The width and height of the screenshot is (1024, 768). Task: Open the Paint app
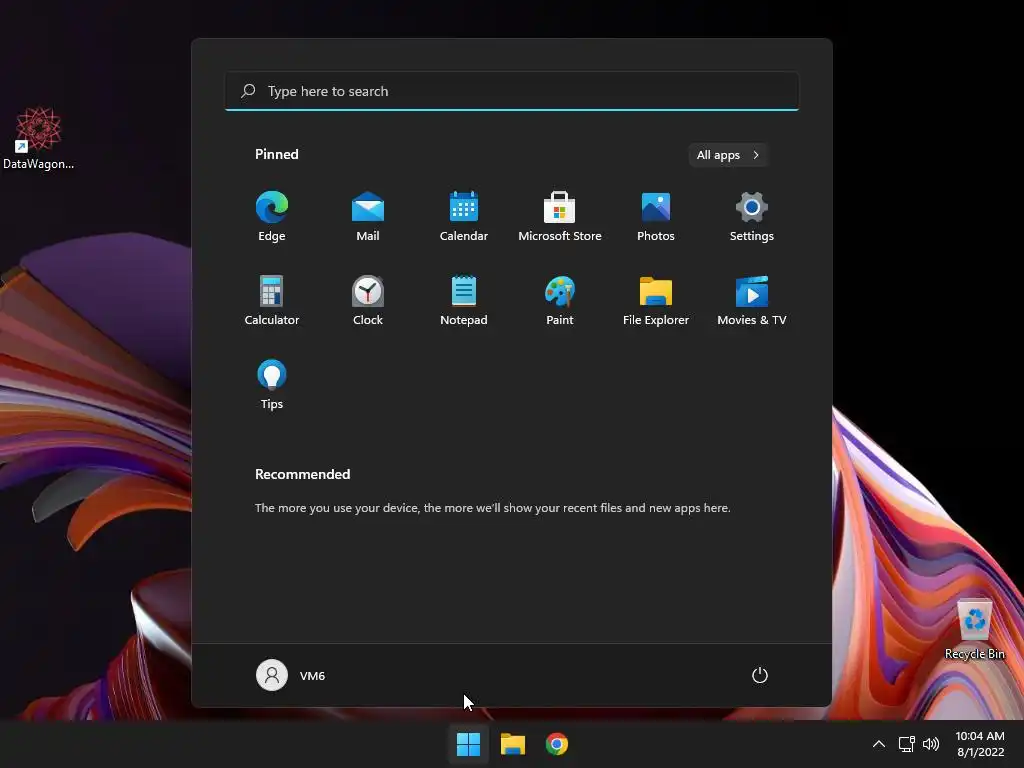coord(560,300)
